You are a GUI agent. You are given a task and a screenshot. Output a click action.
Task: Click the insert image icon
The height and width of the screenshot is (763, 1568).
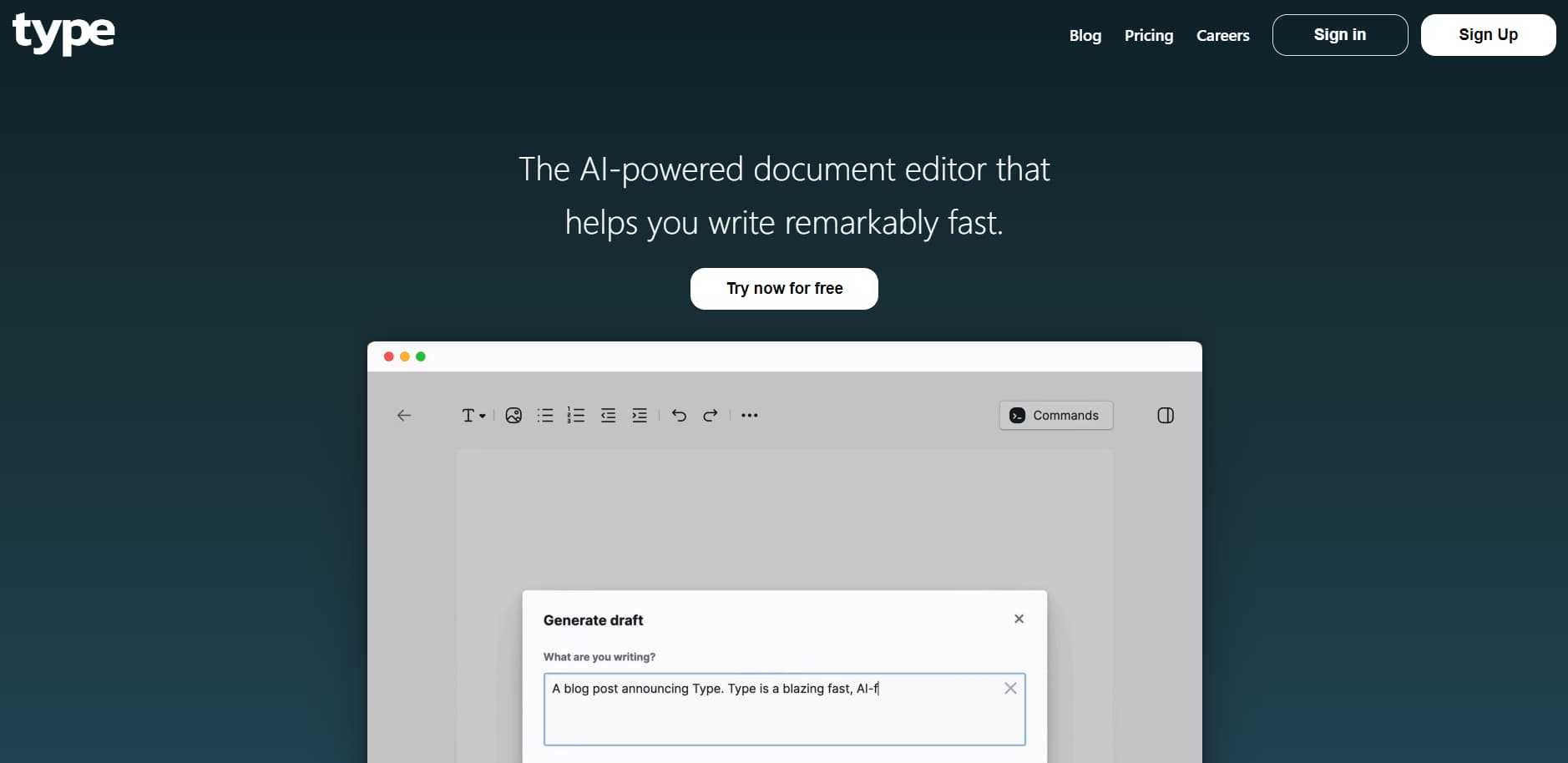pos(513,415)
